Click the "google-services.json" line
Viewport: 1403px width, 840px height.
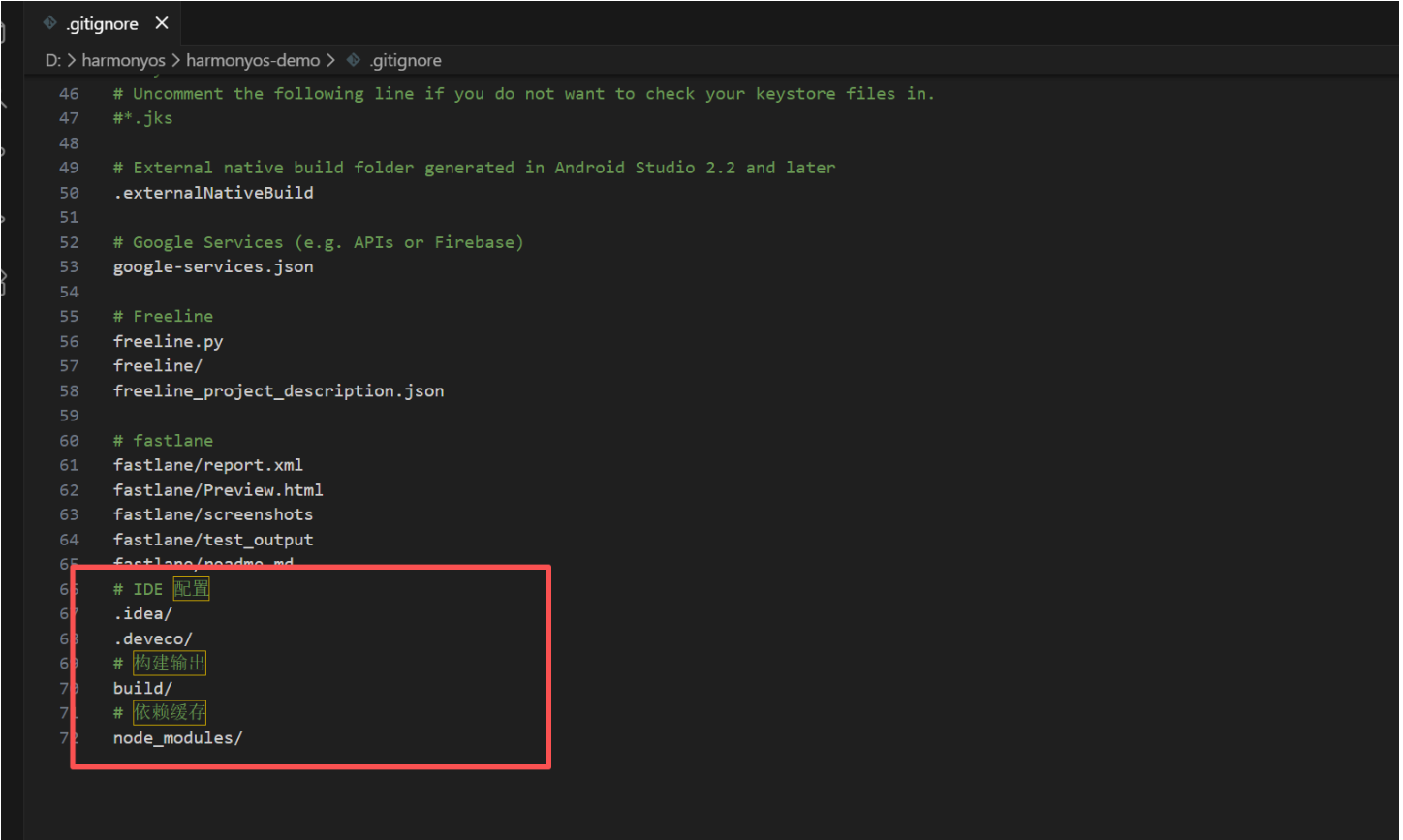click(x=213, y=266)
